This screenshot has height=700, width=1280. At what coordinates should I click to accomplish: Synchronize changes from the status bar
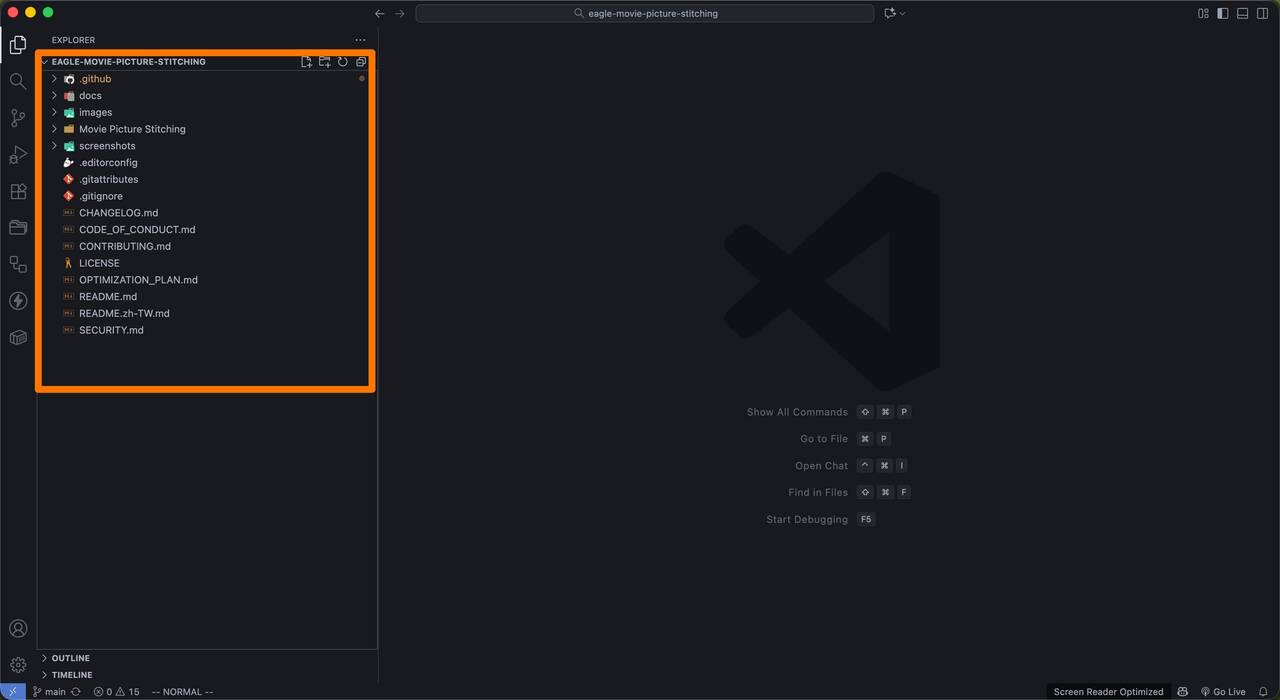(75, 691)
